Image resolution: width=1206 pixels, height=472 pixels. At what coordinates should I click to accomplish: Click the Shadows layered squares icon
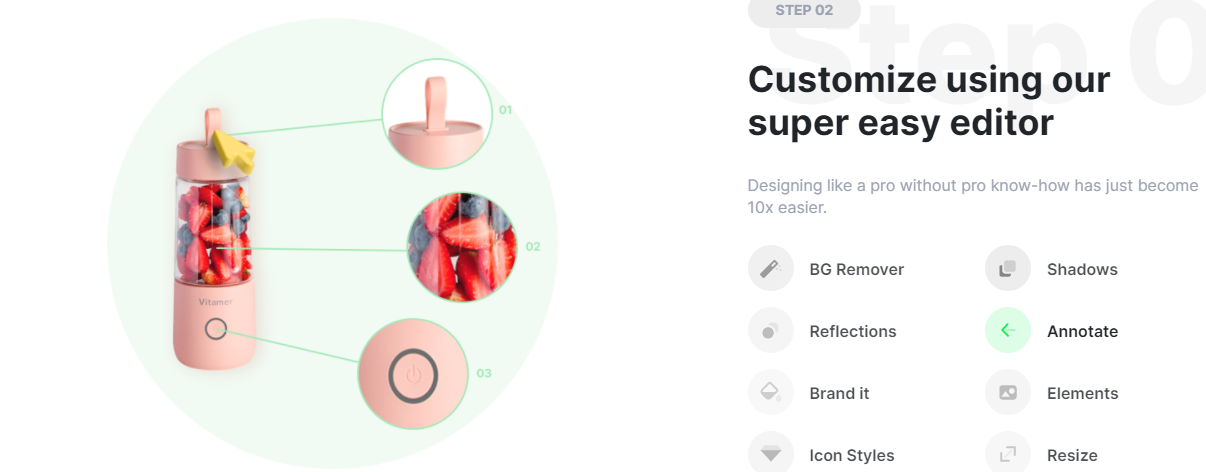(x=1008, y=269)
